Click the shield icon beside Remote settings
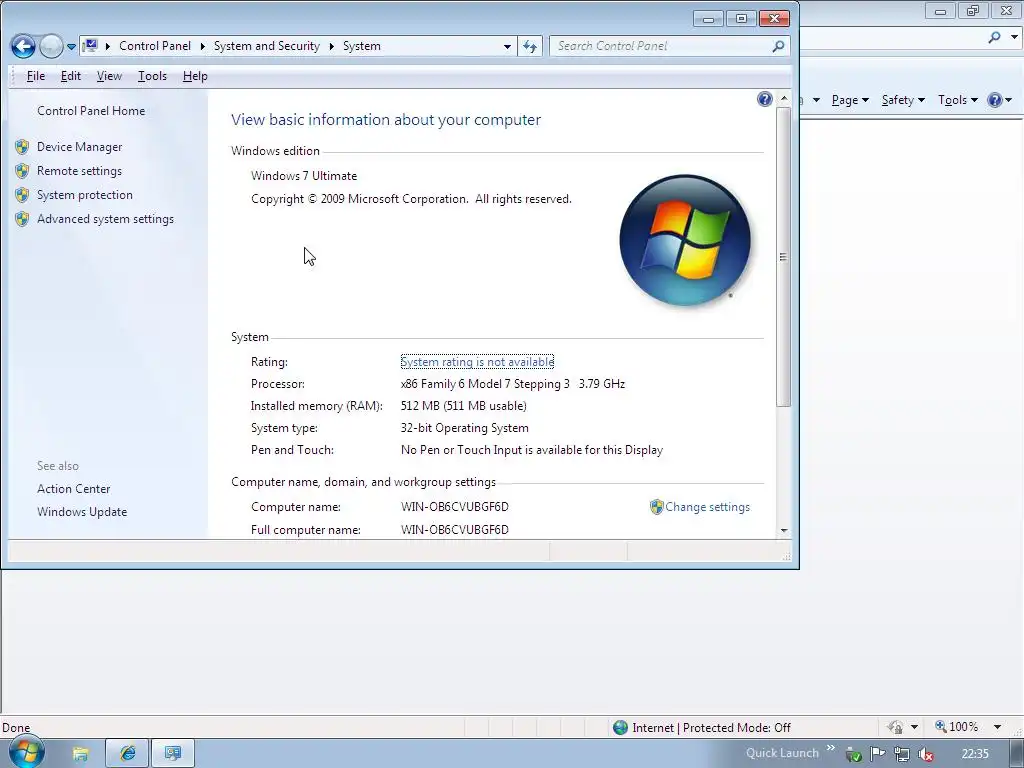This screenshot has width=1024, height=768. coord(22,171)
